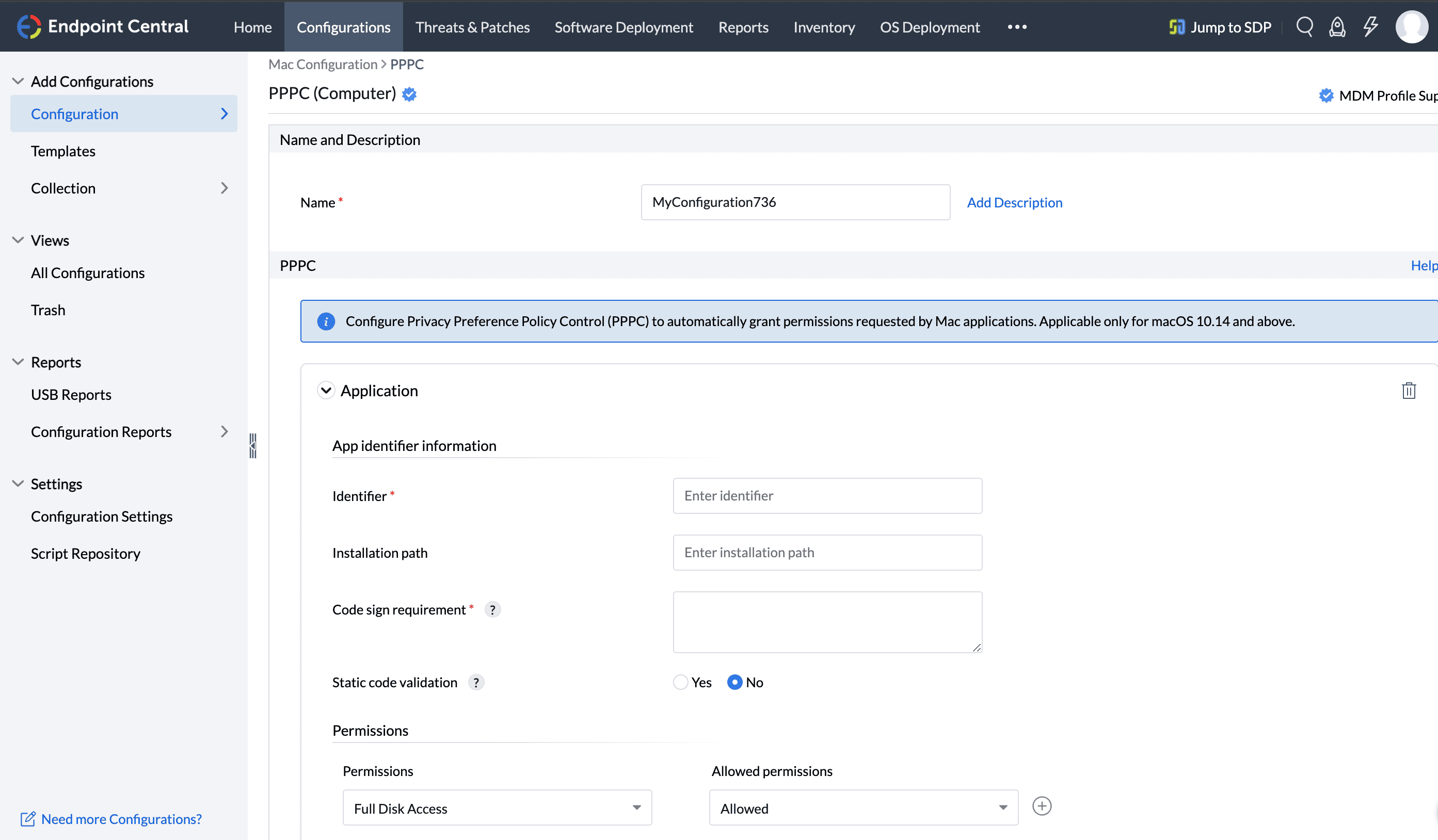Screen dimensions: 1438x840
Task: Open the Allowed permissions dropdown
Action: (863, 807)
